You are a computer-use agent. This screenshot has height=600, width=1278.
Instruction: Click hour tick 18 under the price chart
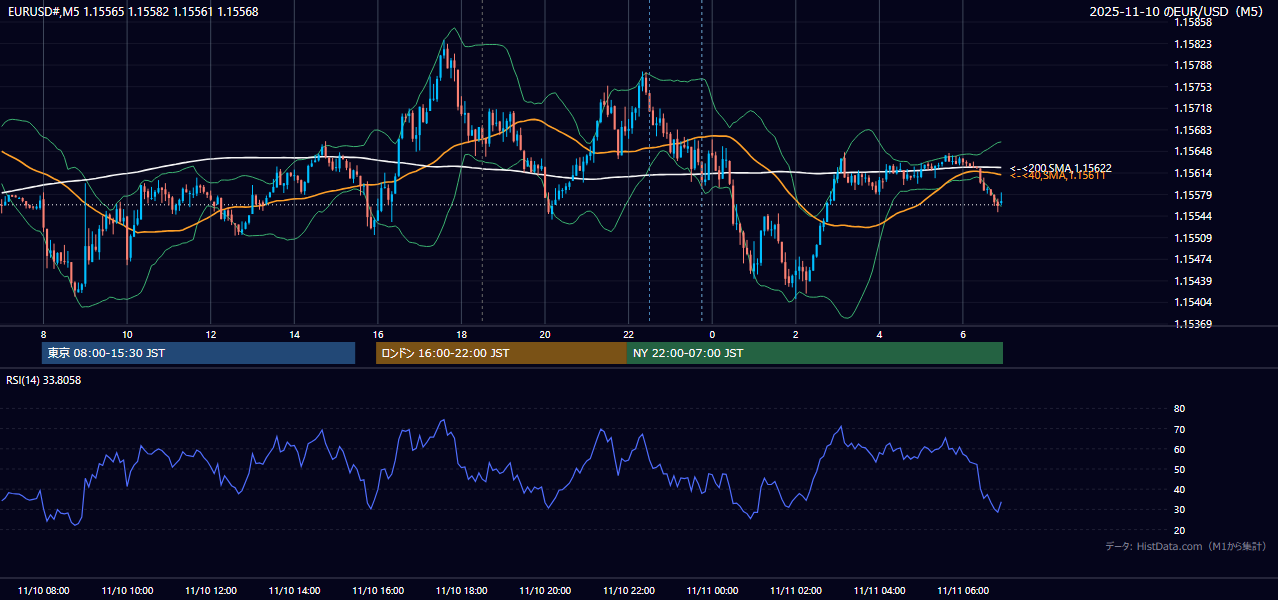click(x=461, y=334)
